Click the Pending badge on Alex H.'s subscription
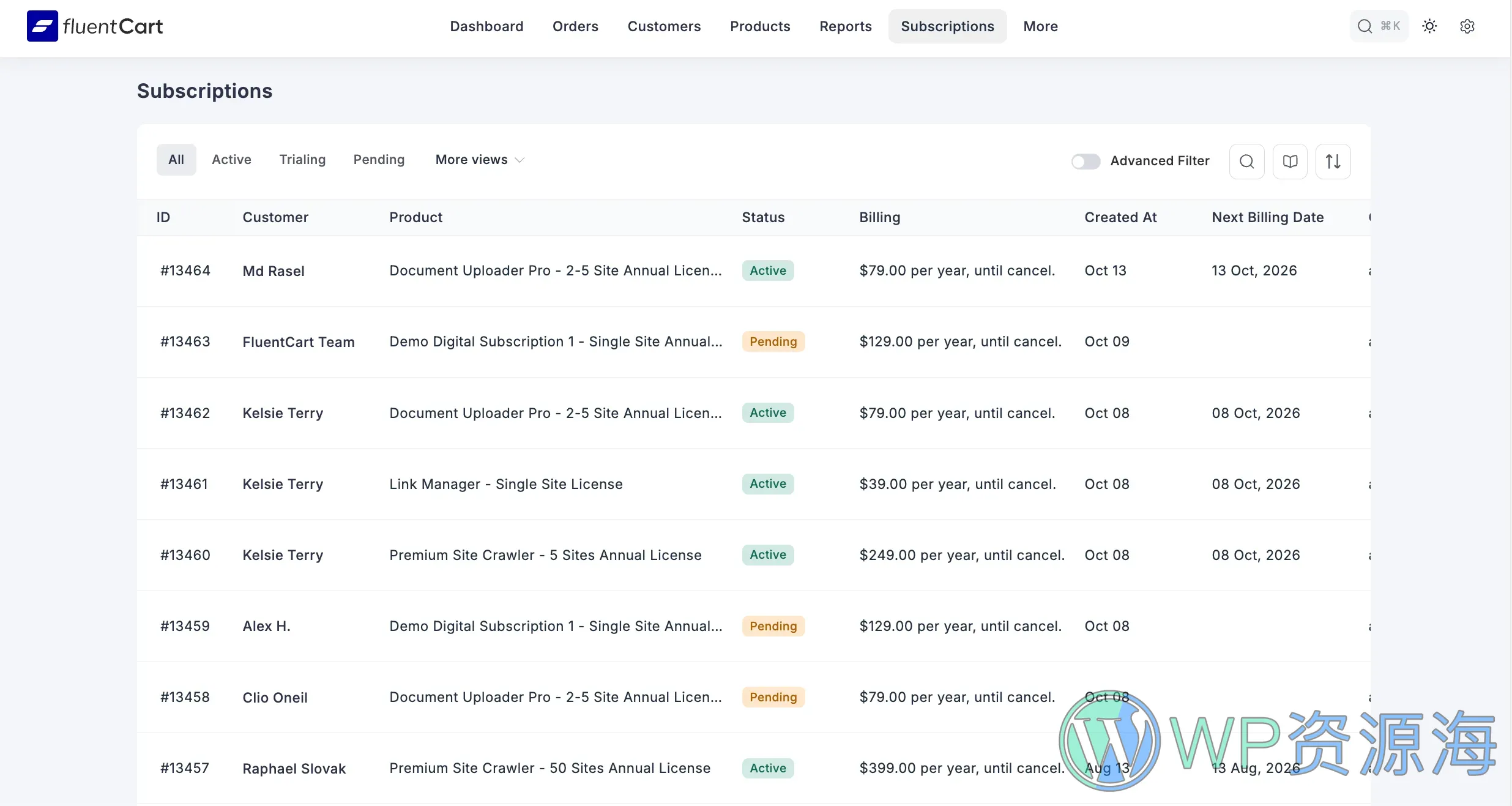The height and width of the screenshot is (806, 1512). point(773,626)
